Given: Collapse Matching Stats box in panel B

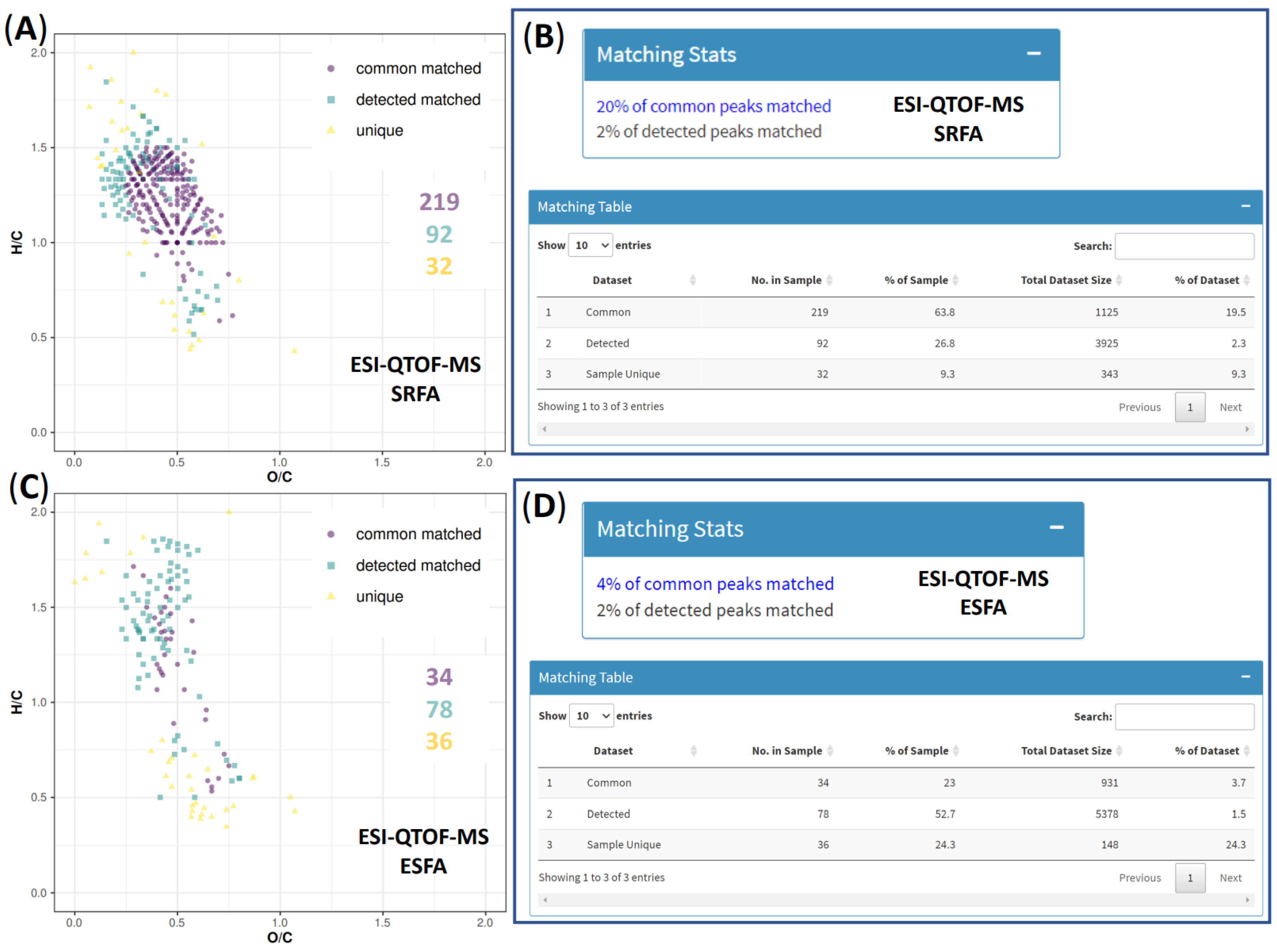Looking at the screenshot, I should (x=1033, y=54).
